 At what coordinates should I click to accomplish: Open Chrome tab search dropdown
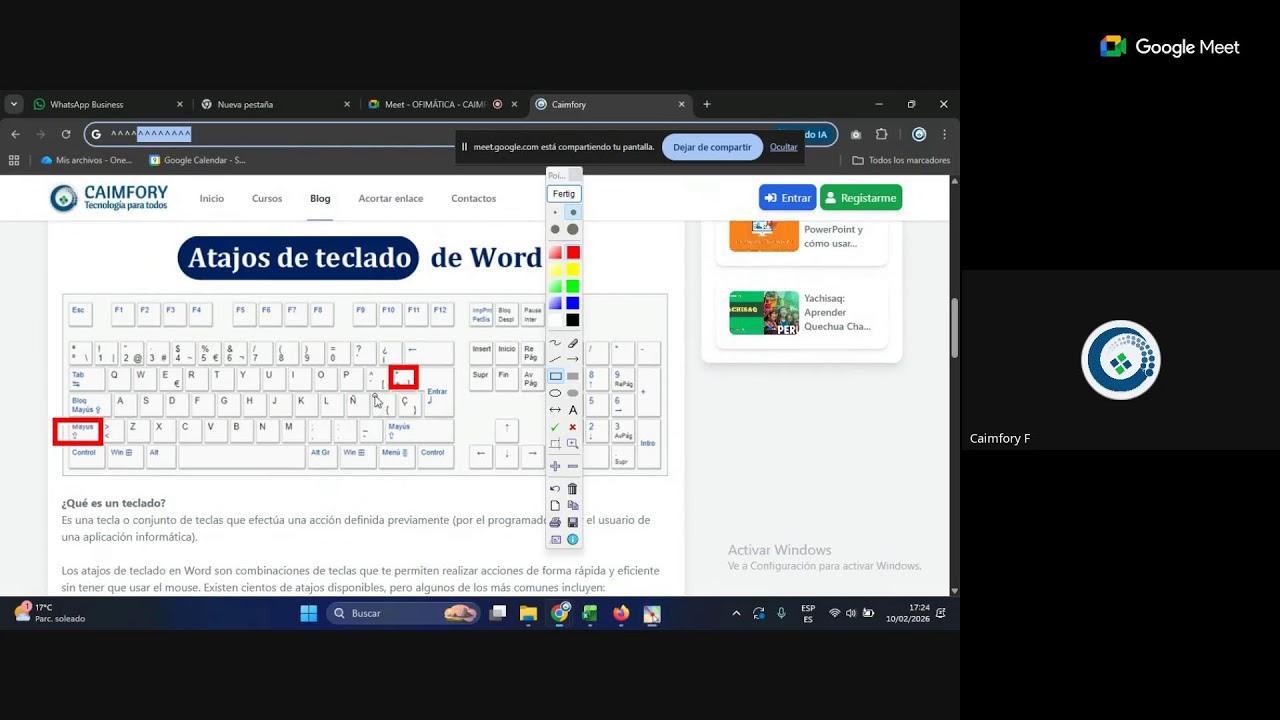coord(13,104)
